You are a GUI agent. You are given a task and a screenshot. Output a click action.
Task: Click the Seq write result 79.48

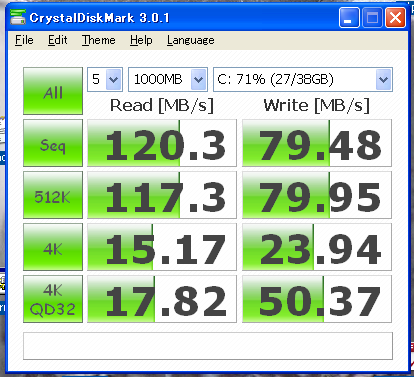pyautogui.click(x=317, y=143)
